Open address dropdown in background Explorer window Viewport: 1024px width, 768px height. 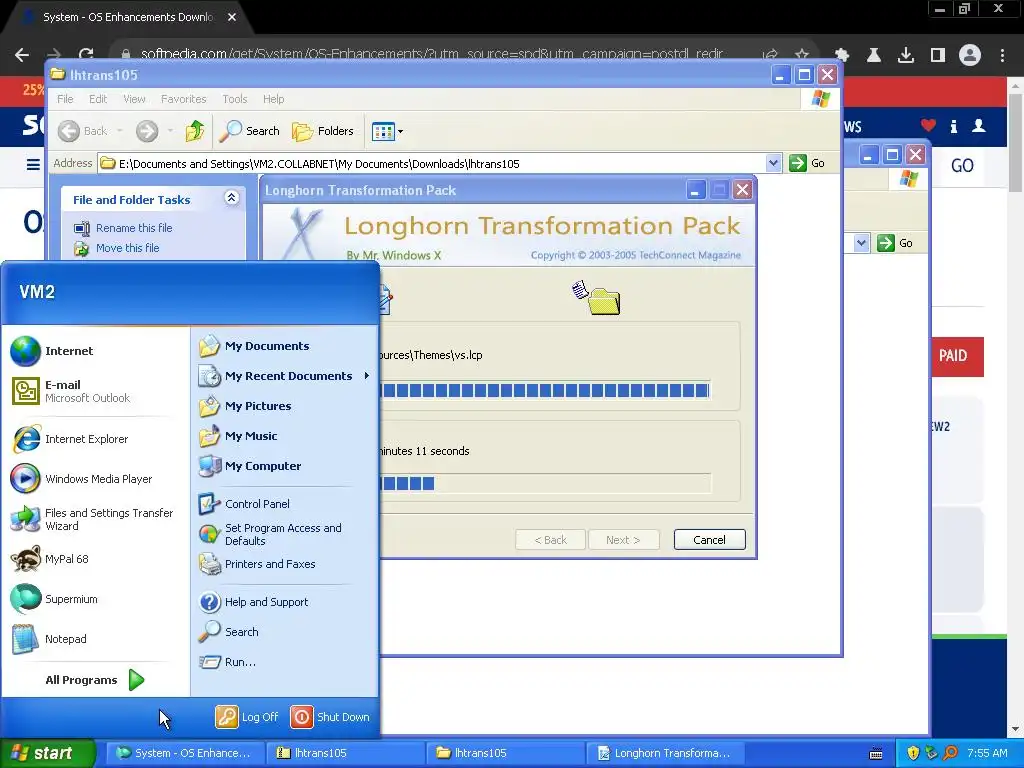point(861,243)
